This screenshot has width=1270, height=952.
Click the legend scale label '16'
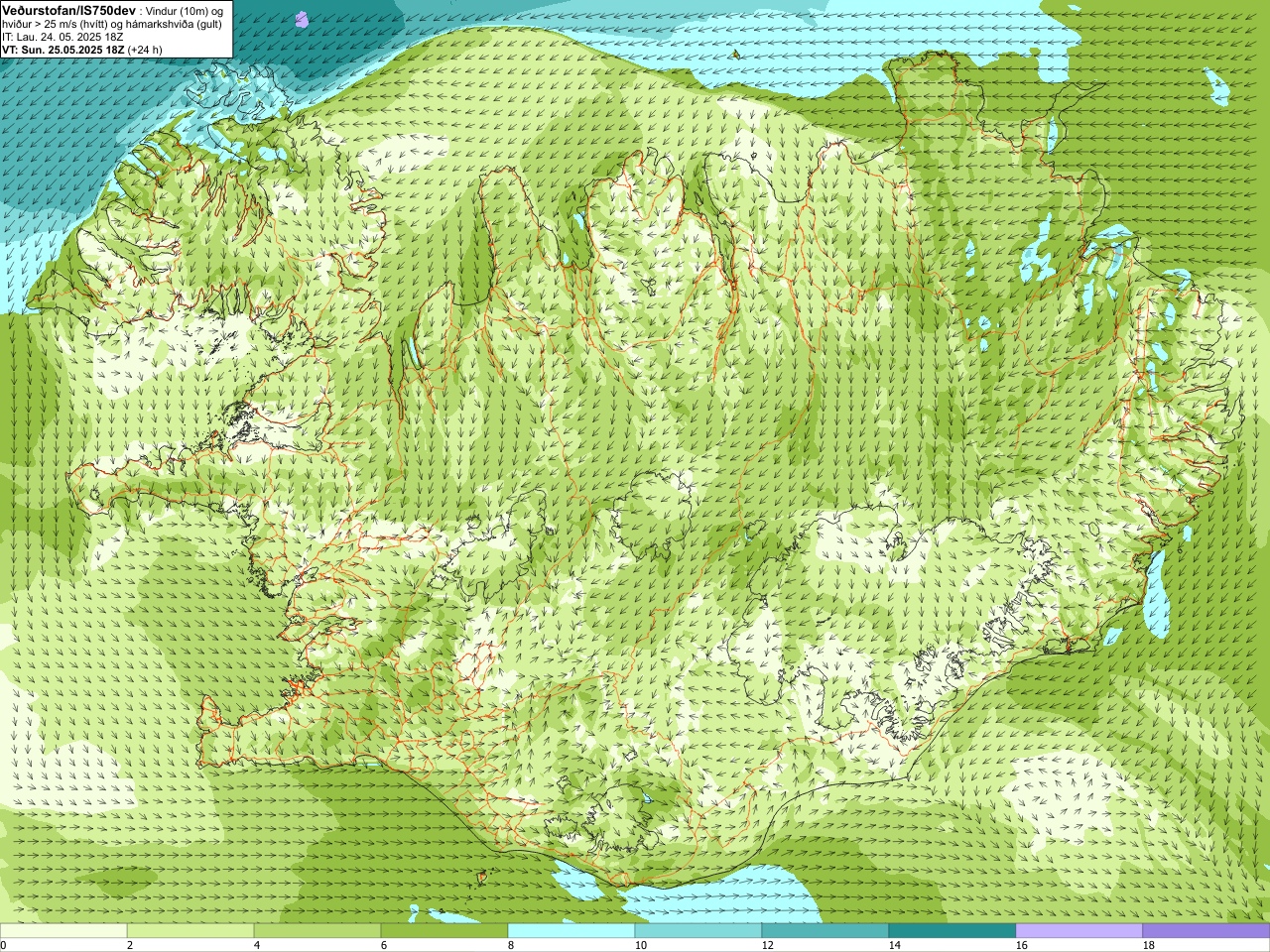[x=1022, y=945]
